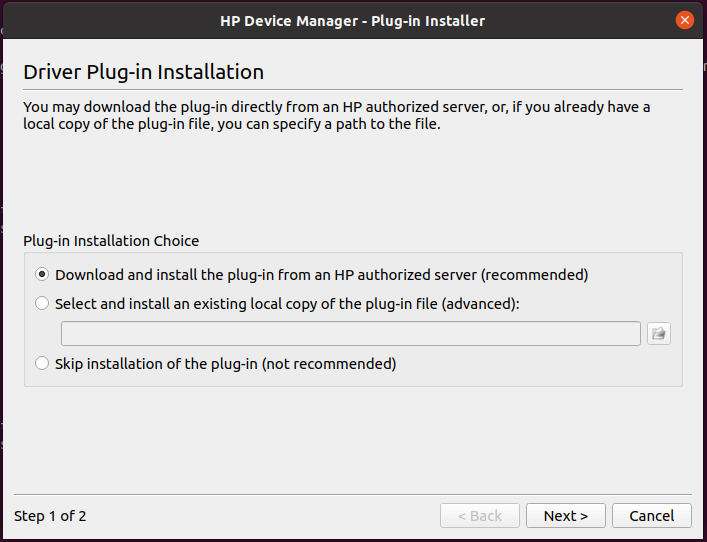707x542 pixels.
Task: Click the greyed-out < Back button
Action: [479, 516]
